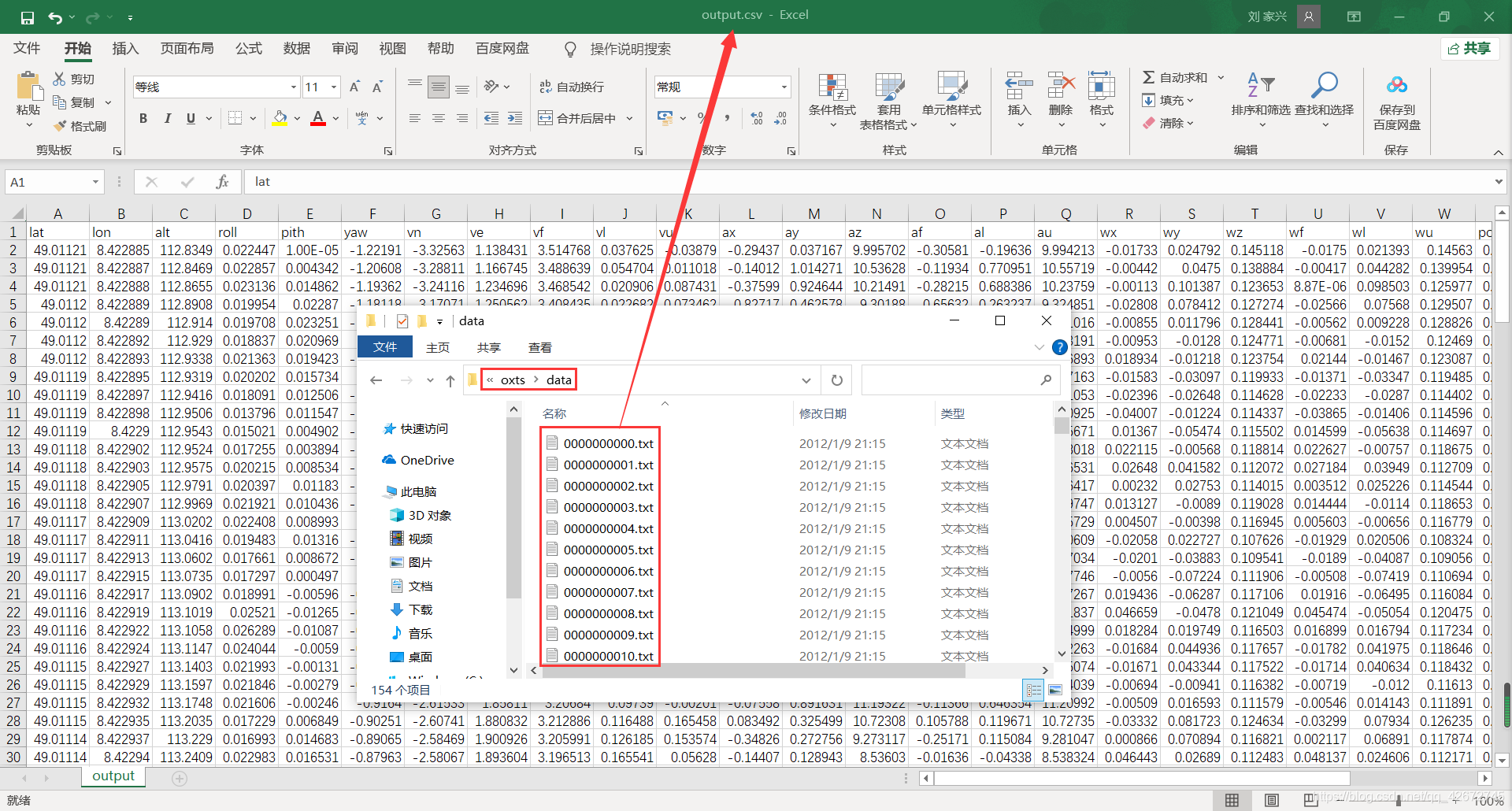Click the Share button
Screen dimensions: 1512x811
pos(1469,49)
